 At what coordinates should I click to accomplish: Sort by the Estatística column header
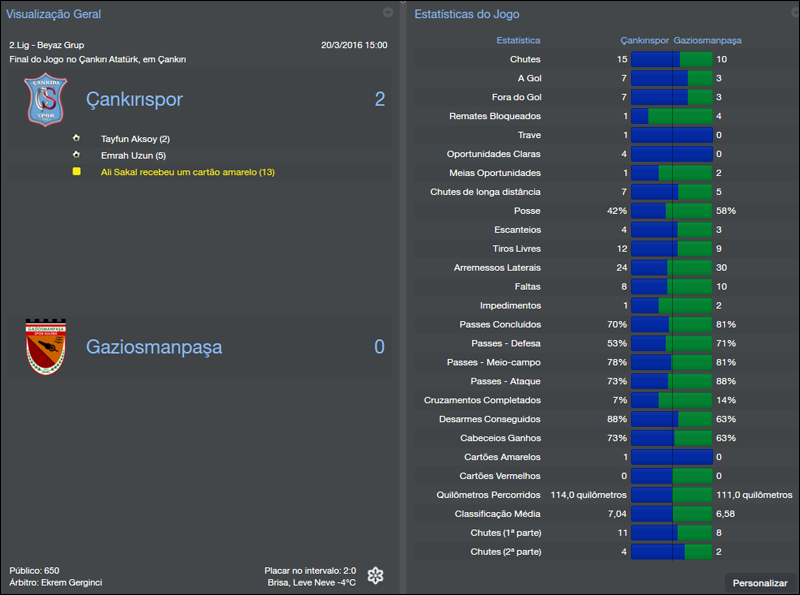click(x=518, y=41)
